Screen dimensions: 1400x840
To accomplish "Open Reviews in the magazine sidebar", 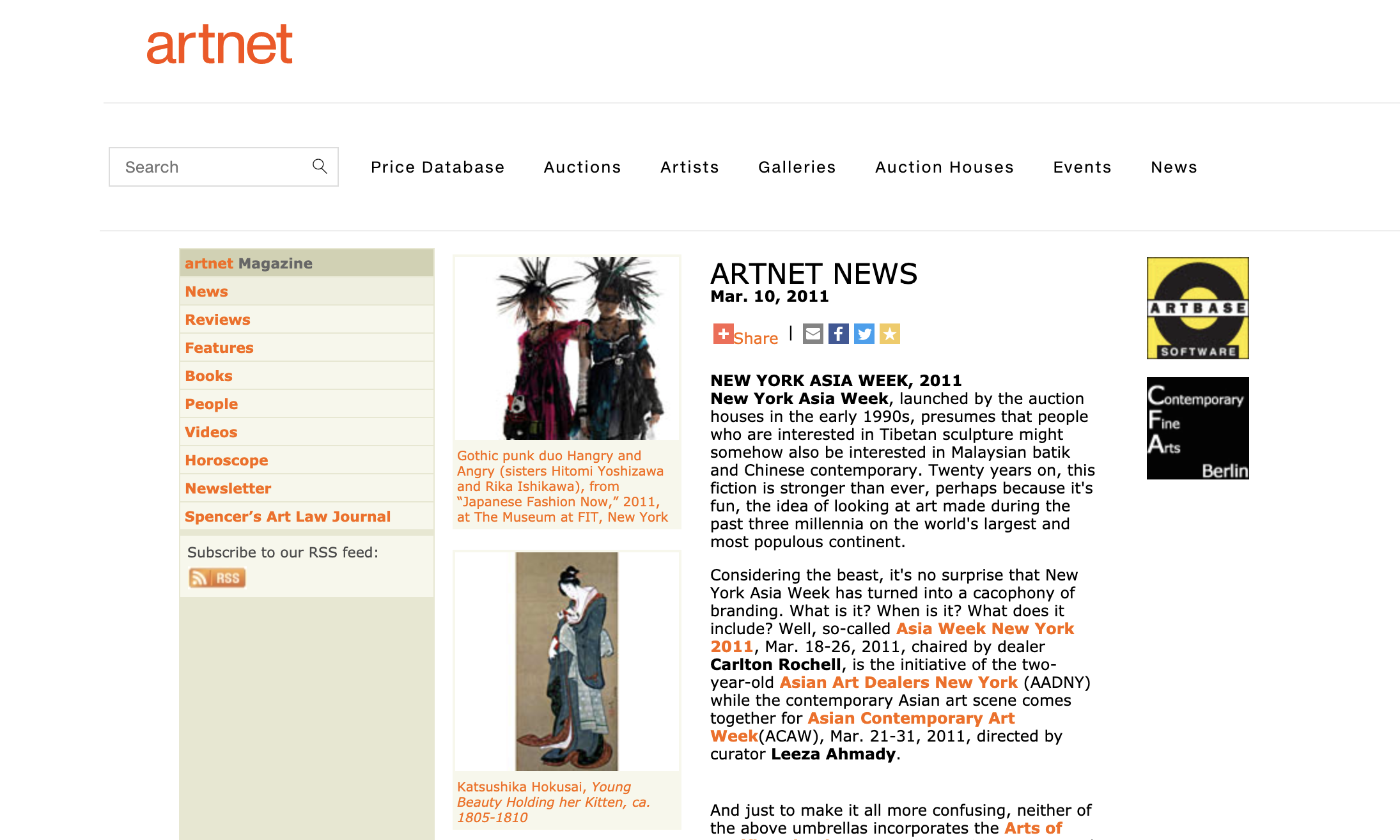I will (x=217, y=320).
